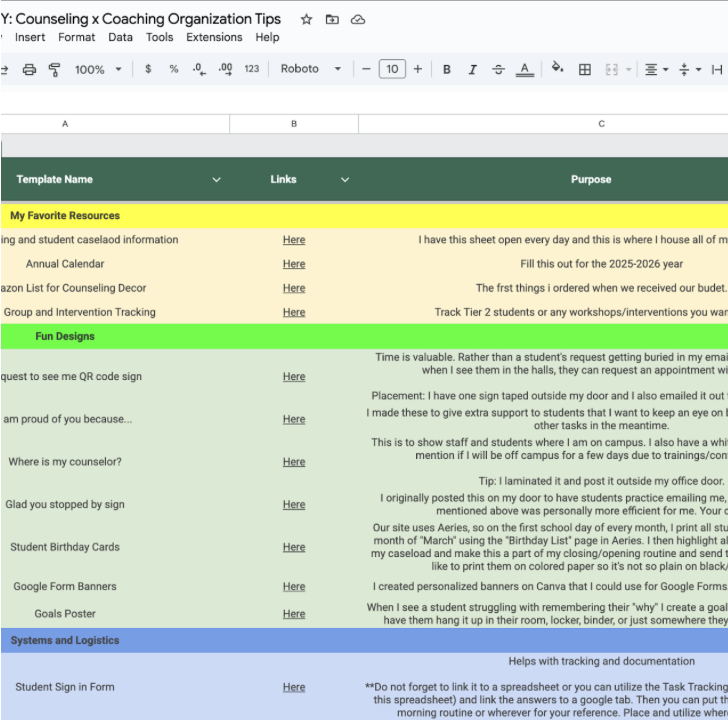Open Here link for Group and Intervention Tracking

(x=294, y=312)
